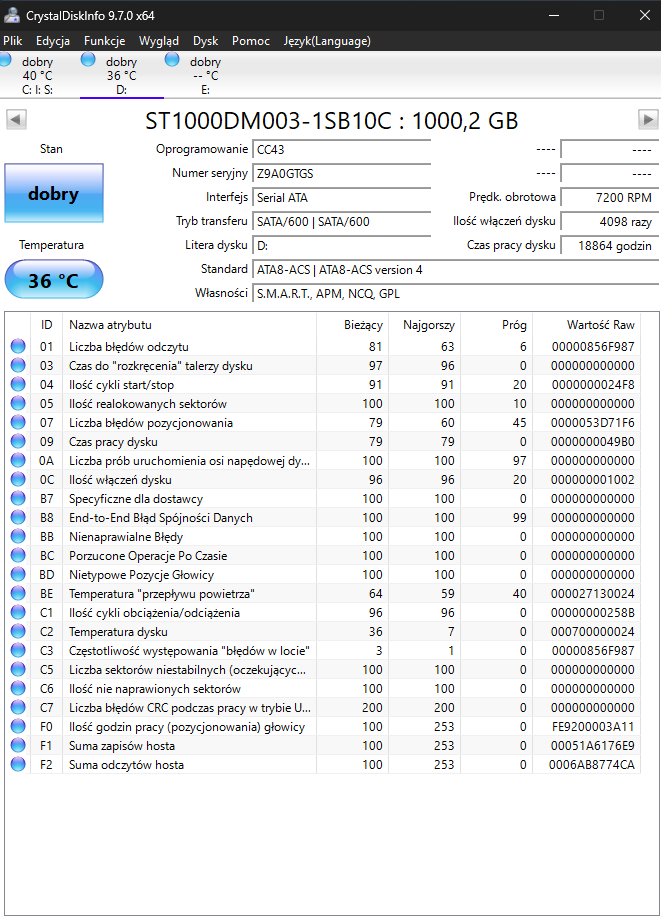Click the CrystalDiskInfo title bar app icon
This screenshot has width=661, height=922.
[12, 15]
